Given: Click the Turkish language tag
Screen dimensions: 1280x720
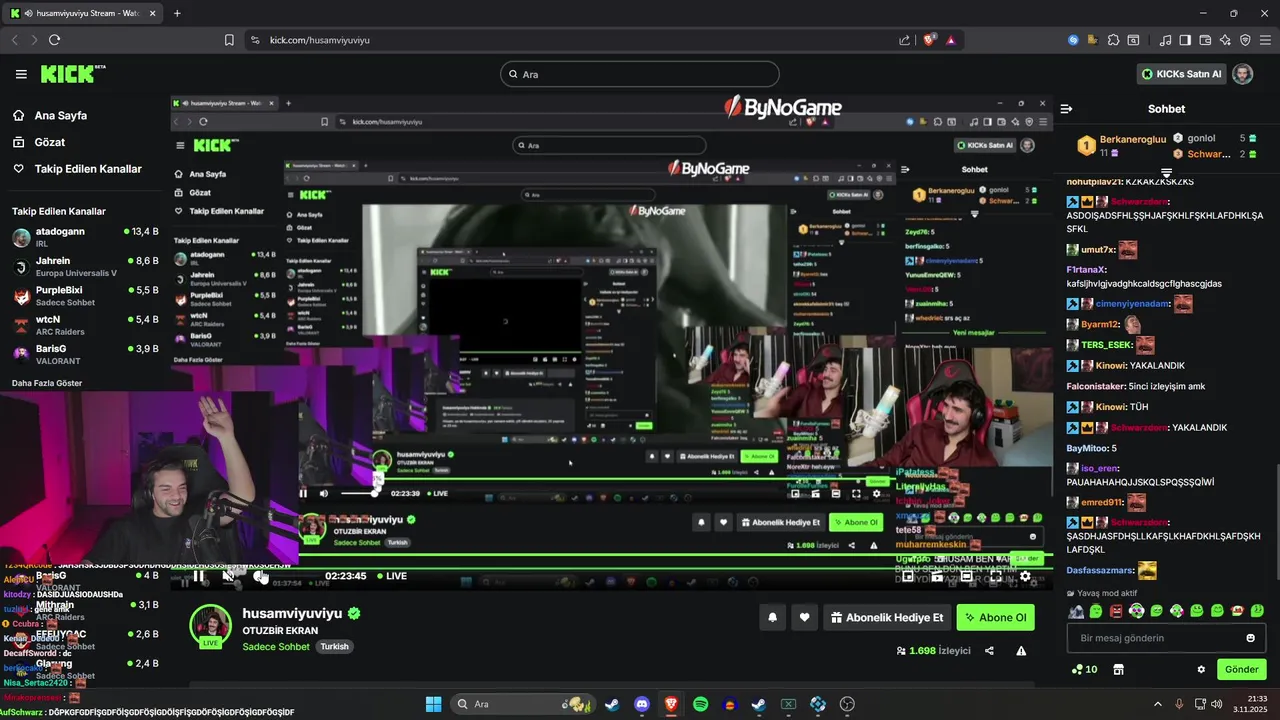Looking at the screenshot, I should pos(334,647).
